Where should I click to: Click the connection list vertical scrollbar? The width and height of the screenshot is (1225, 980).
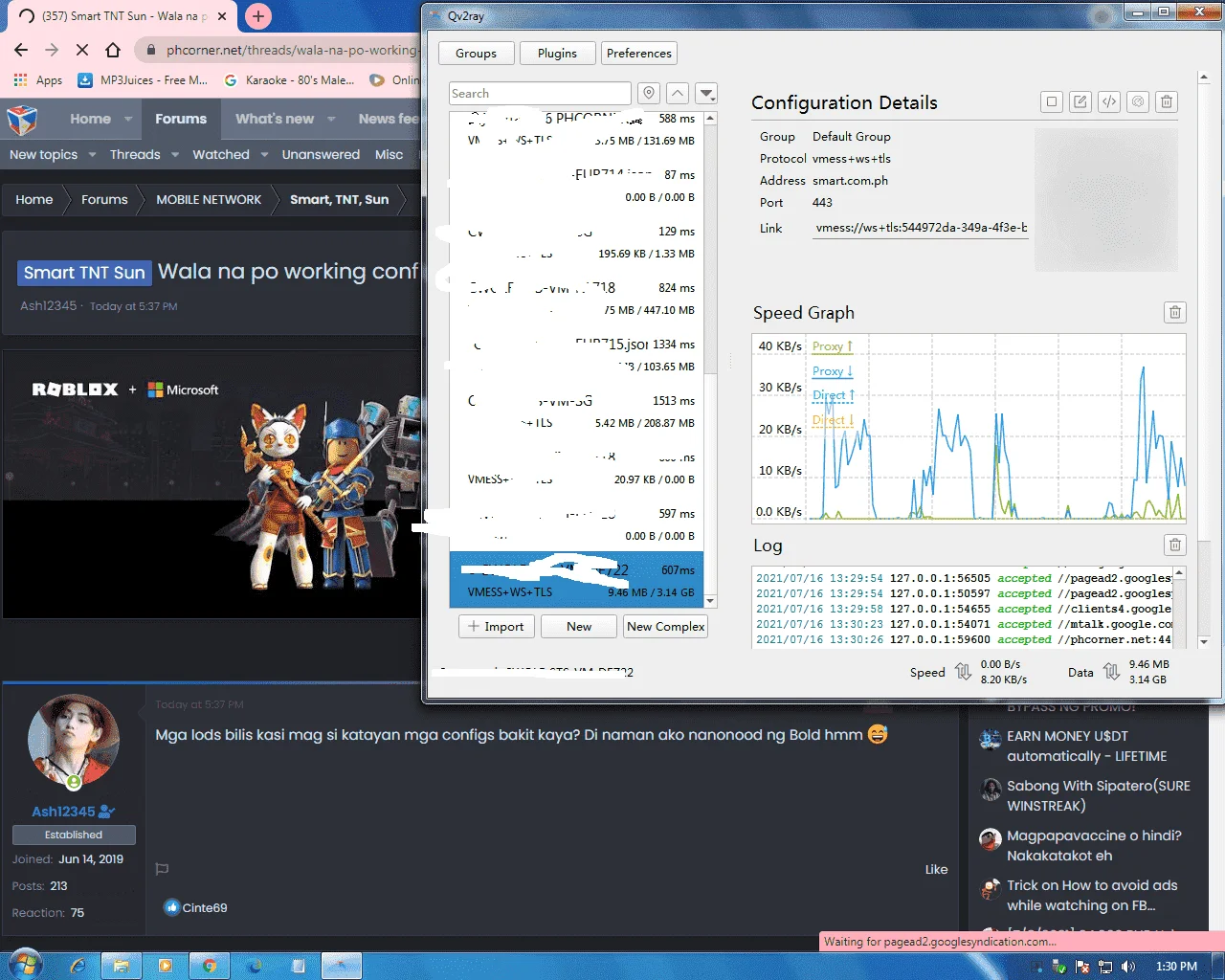coord(710,359)
